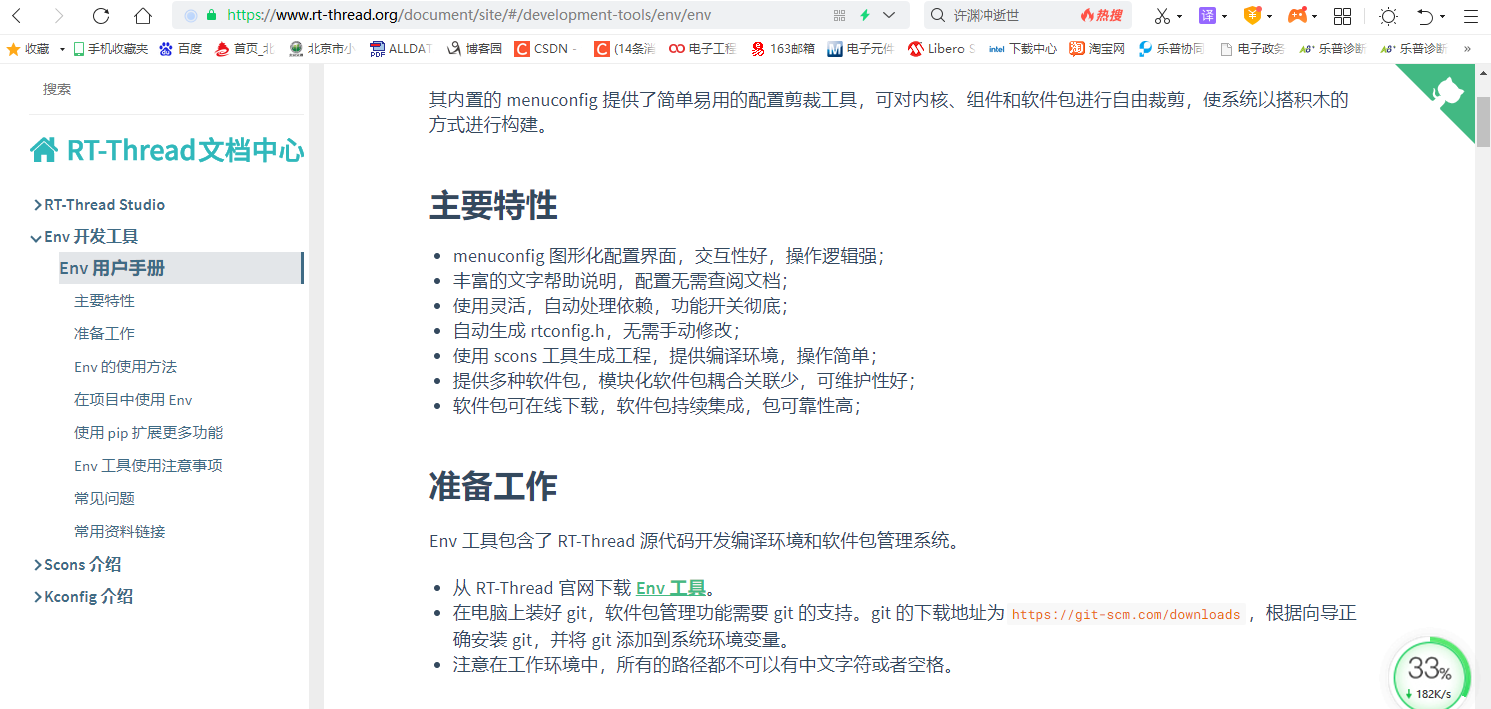
Task: Click the shopping rebate shield icon
Action: pos(1252,16)
